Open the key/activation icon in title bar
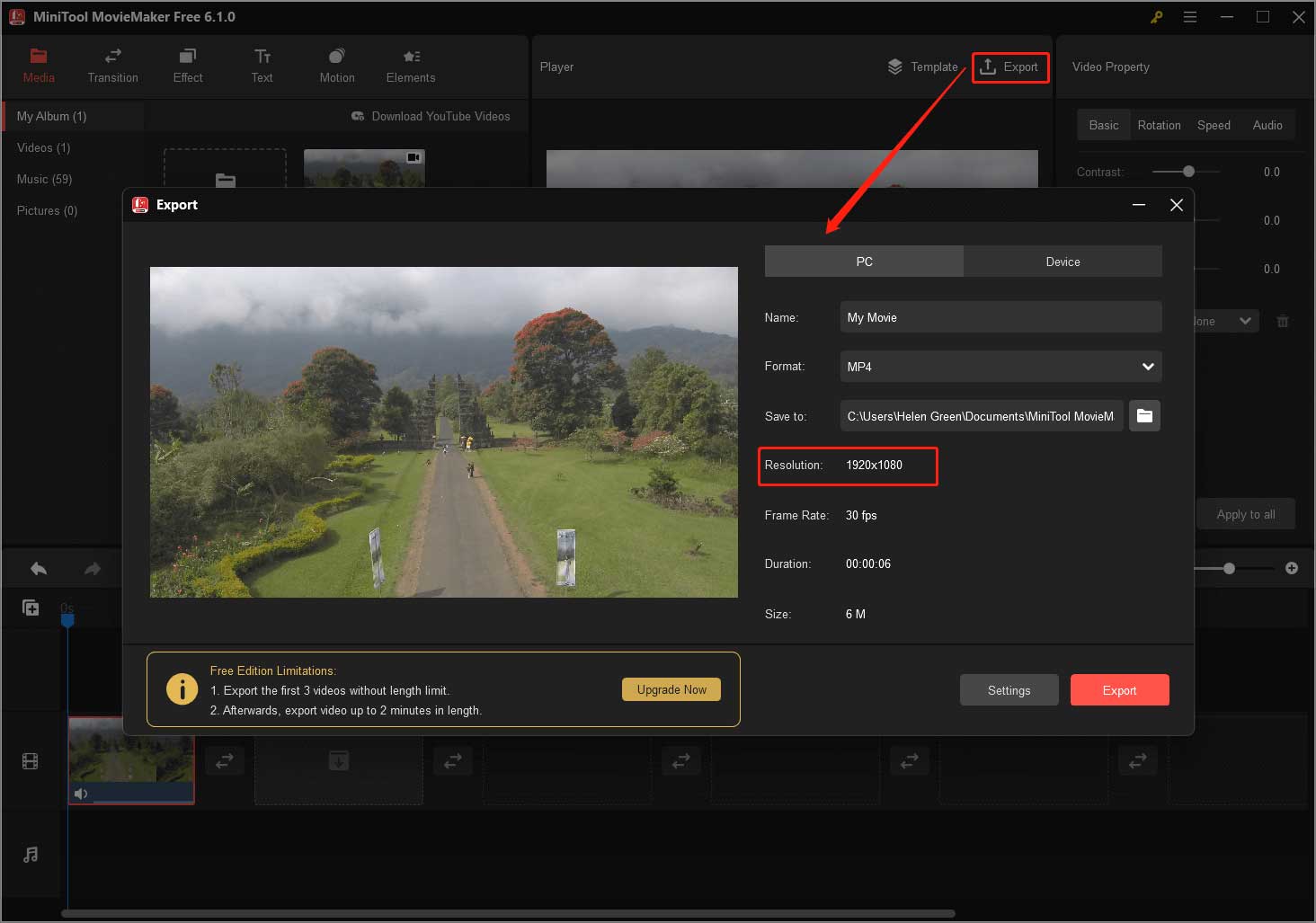This screenshot has width=1316, height=923. coord(1156,16)
